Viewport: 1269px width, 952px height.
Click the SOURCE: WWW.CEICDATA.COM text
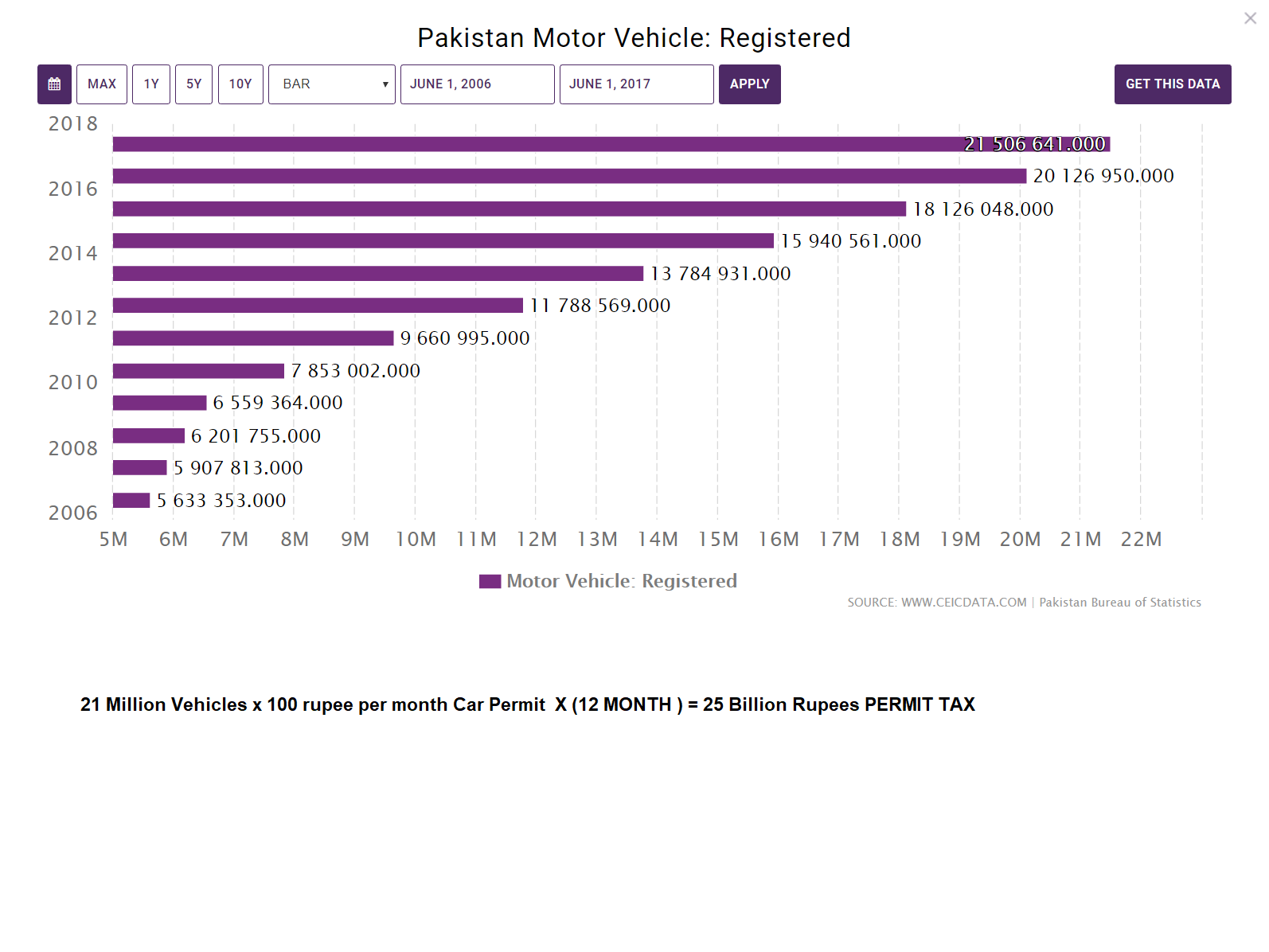(x=937, y=603)
